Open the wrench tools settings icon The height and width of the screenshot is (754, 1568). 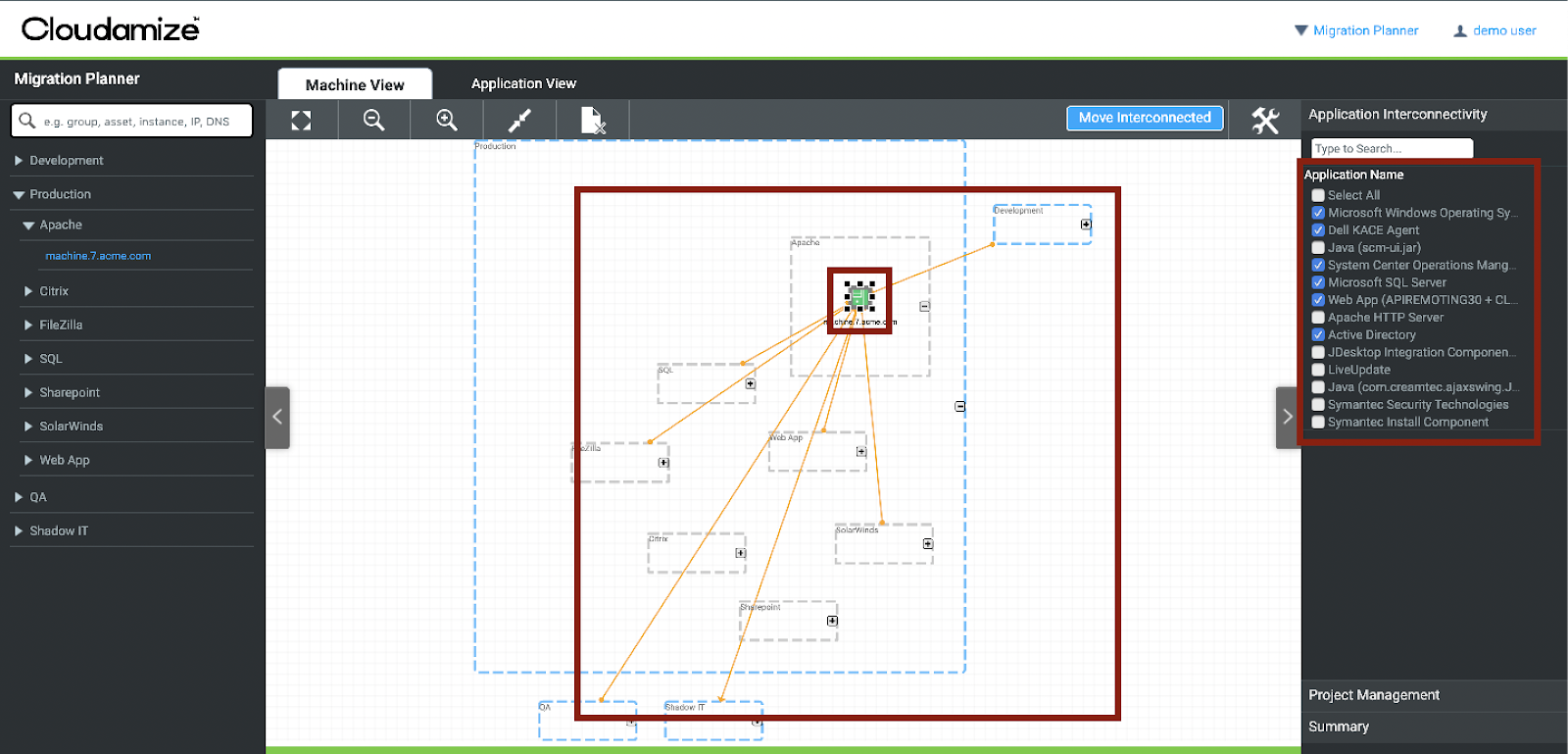(1265, 120)
